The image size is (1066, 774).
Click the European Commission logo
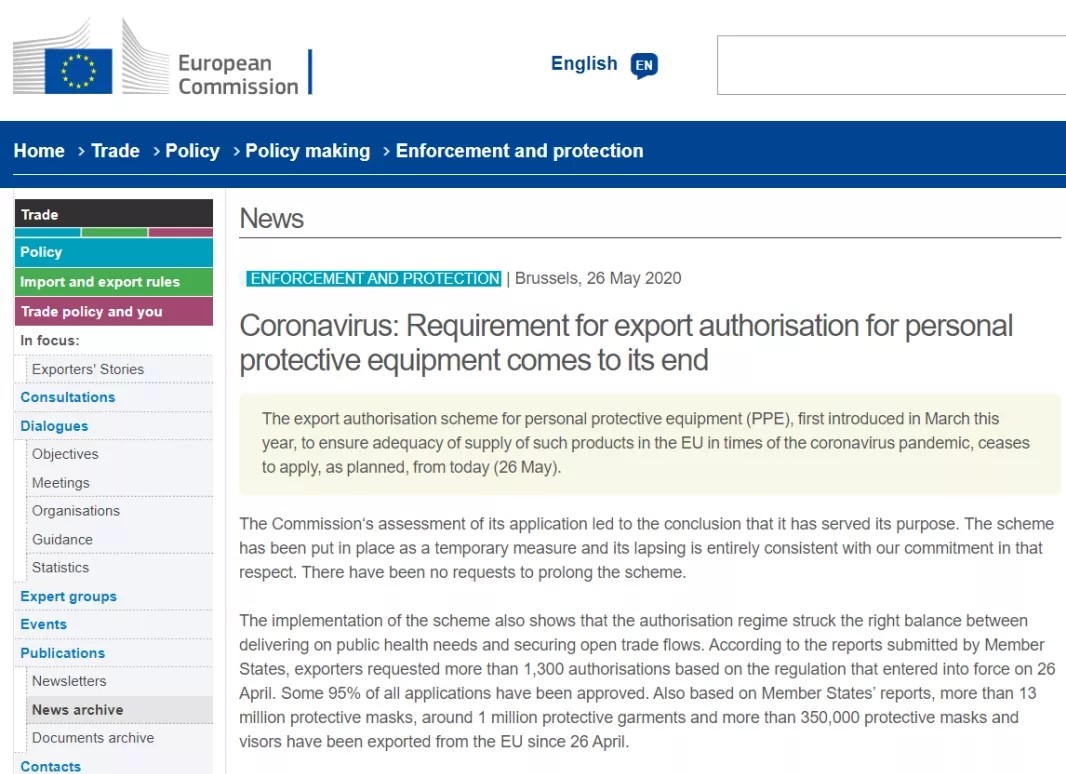[160, 62]
